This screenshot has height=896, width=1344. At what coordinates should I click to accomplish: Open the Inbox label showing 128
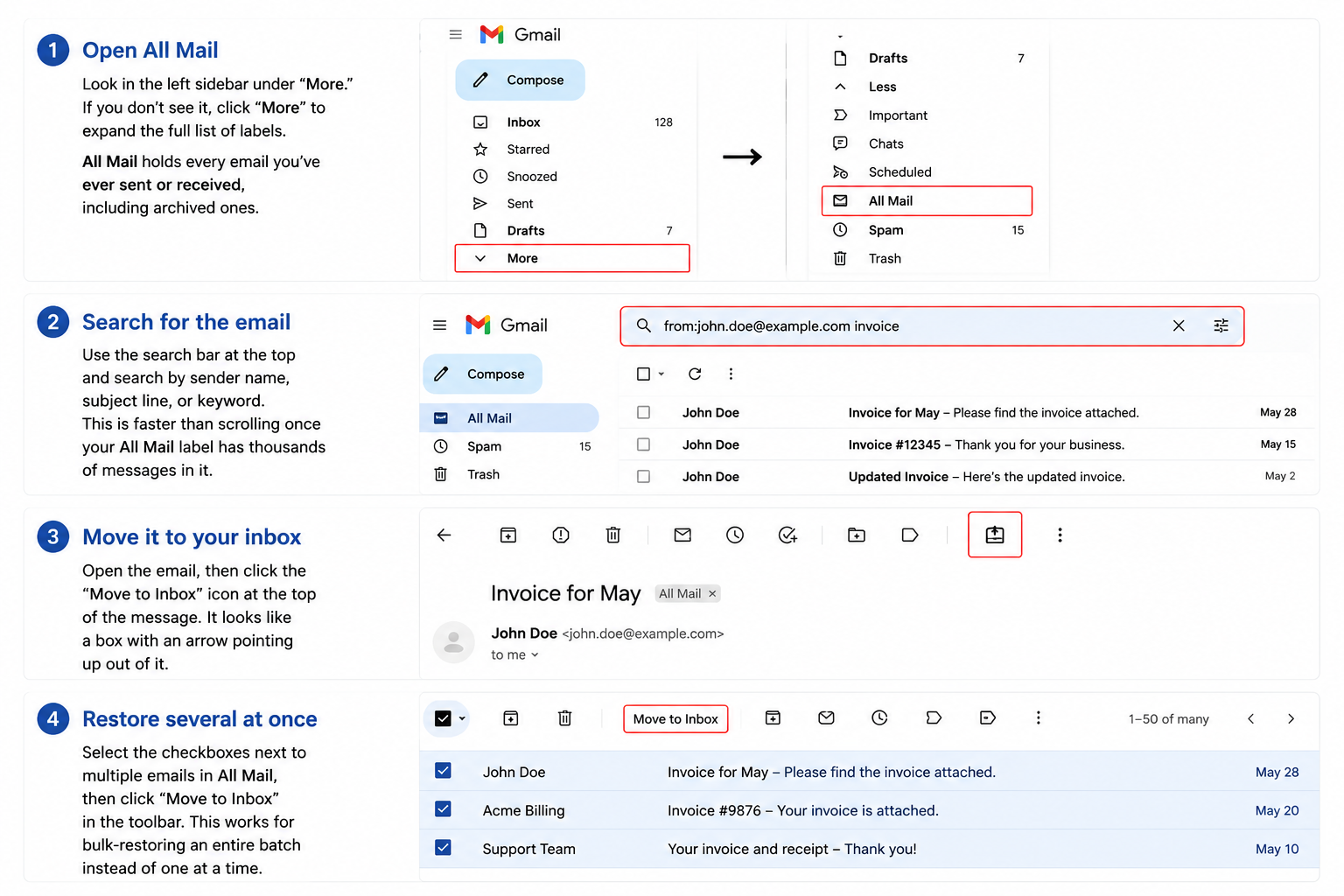pyautogui.click(x=573, y=122)
